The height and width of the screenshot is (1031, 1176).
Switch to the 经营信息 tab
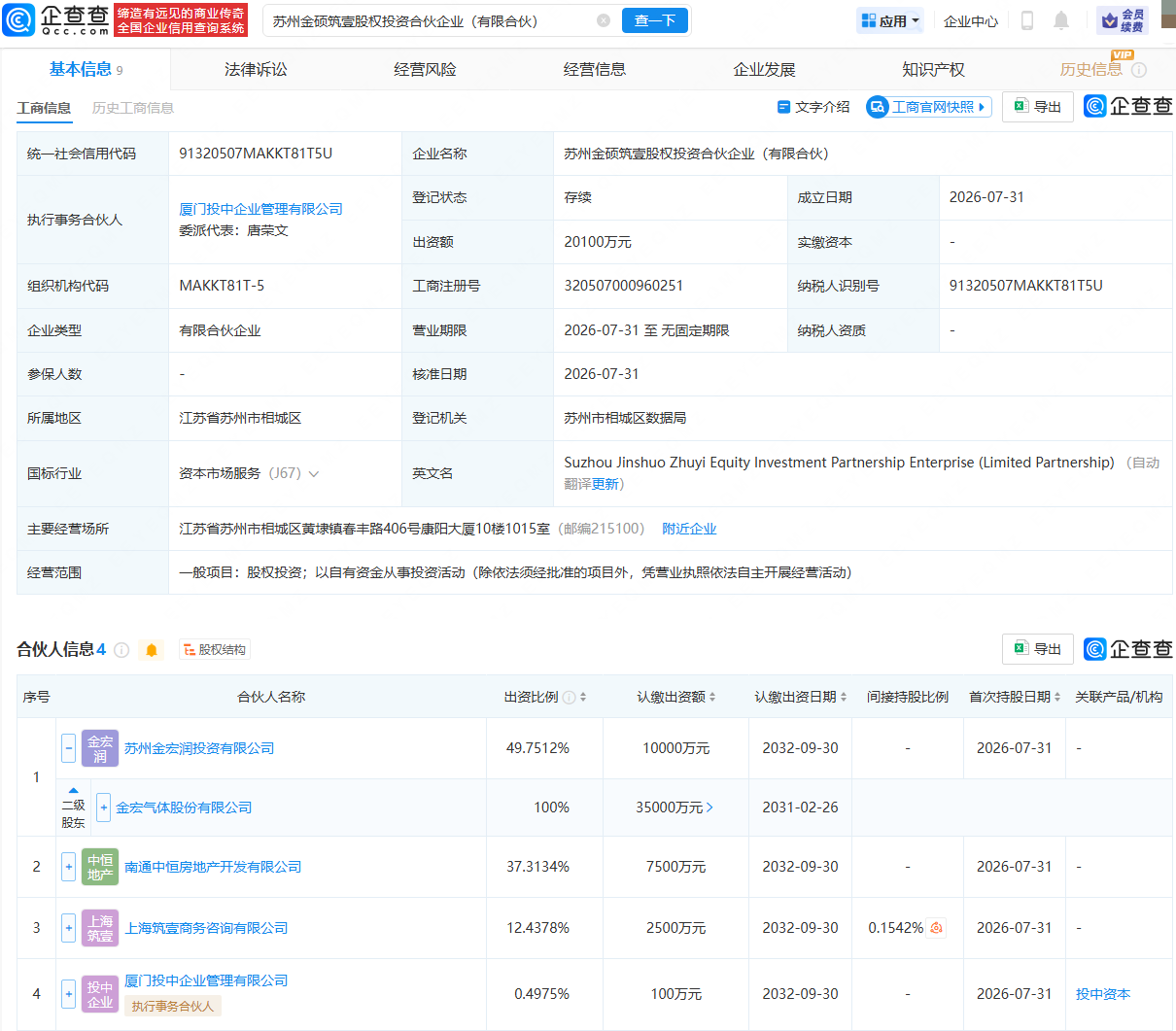click(x=595, y=69)
